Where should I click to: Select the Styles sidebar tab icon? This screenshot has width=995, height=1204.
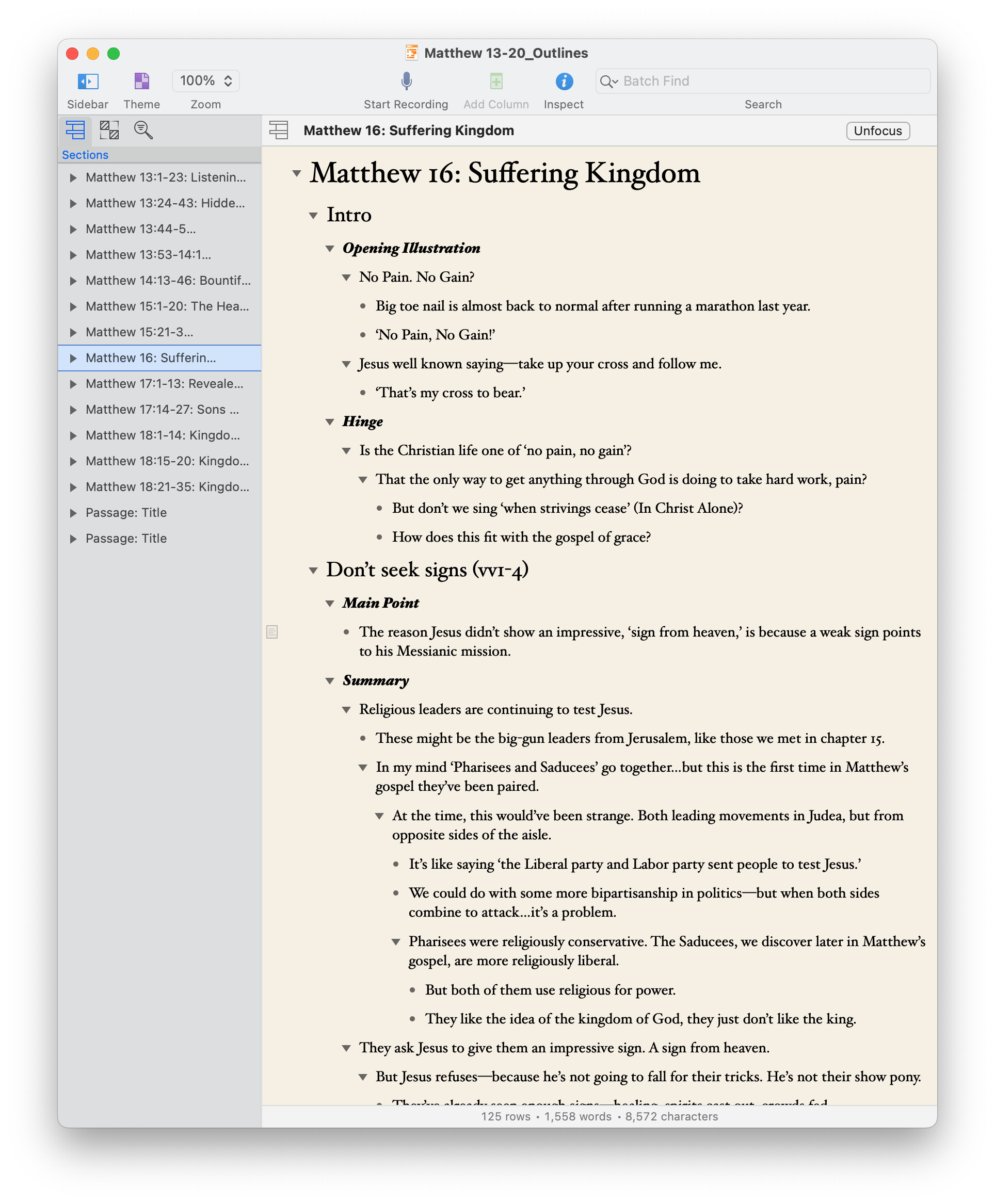tap(109, 130)
